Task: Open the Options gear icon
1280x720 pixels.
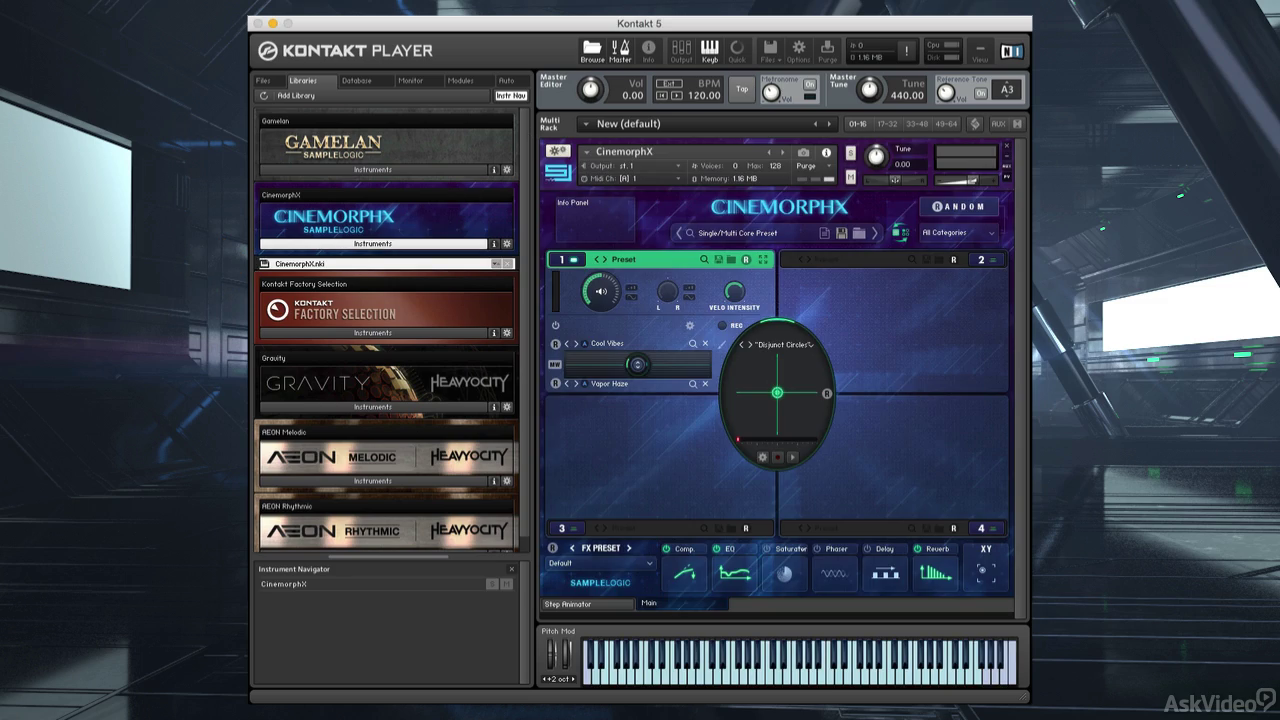Action: coord(799,51)
